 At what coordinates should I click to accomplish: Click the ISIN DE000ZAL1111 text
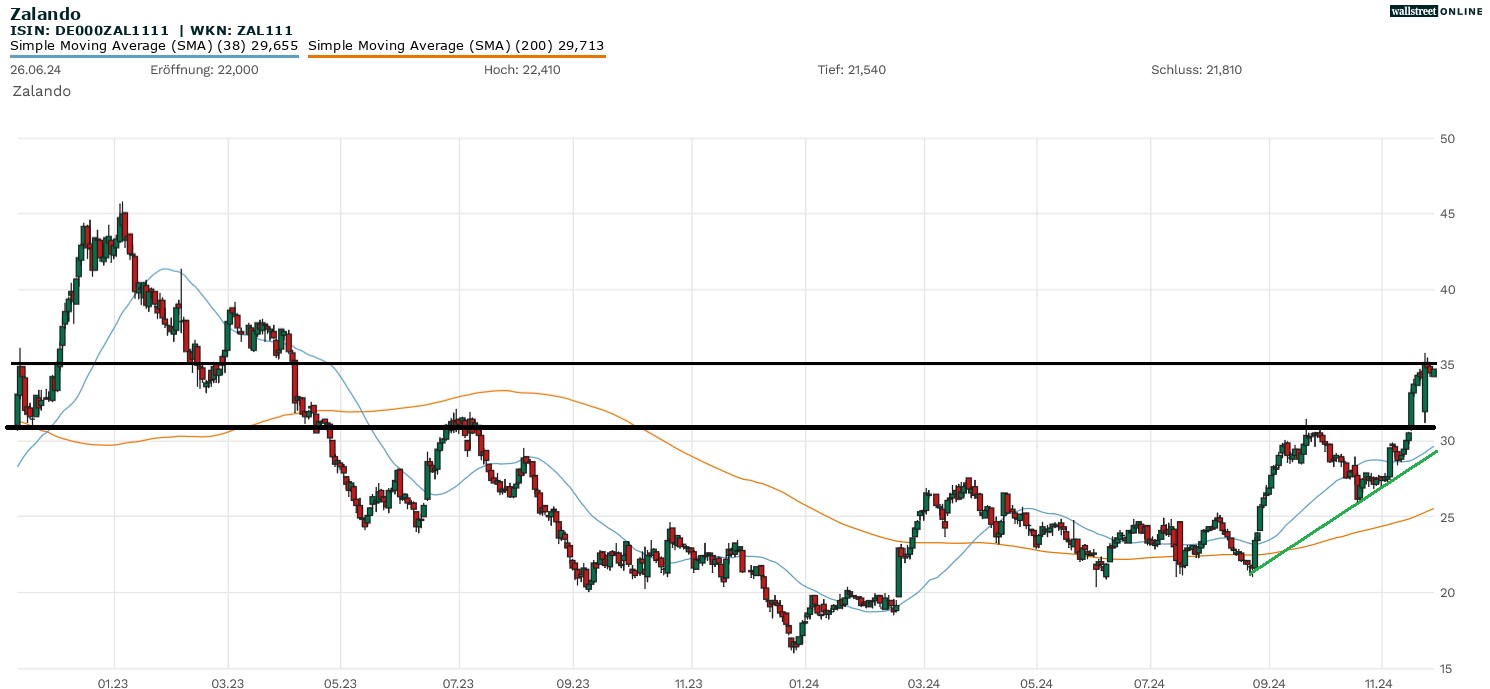89,31
